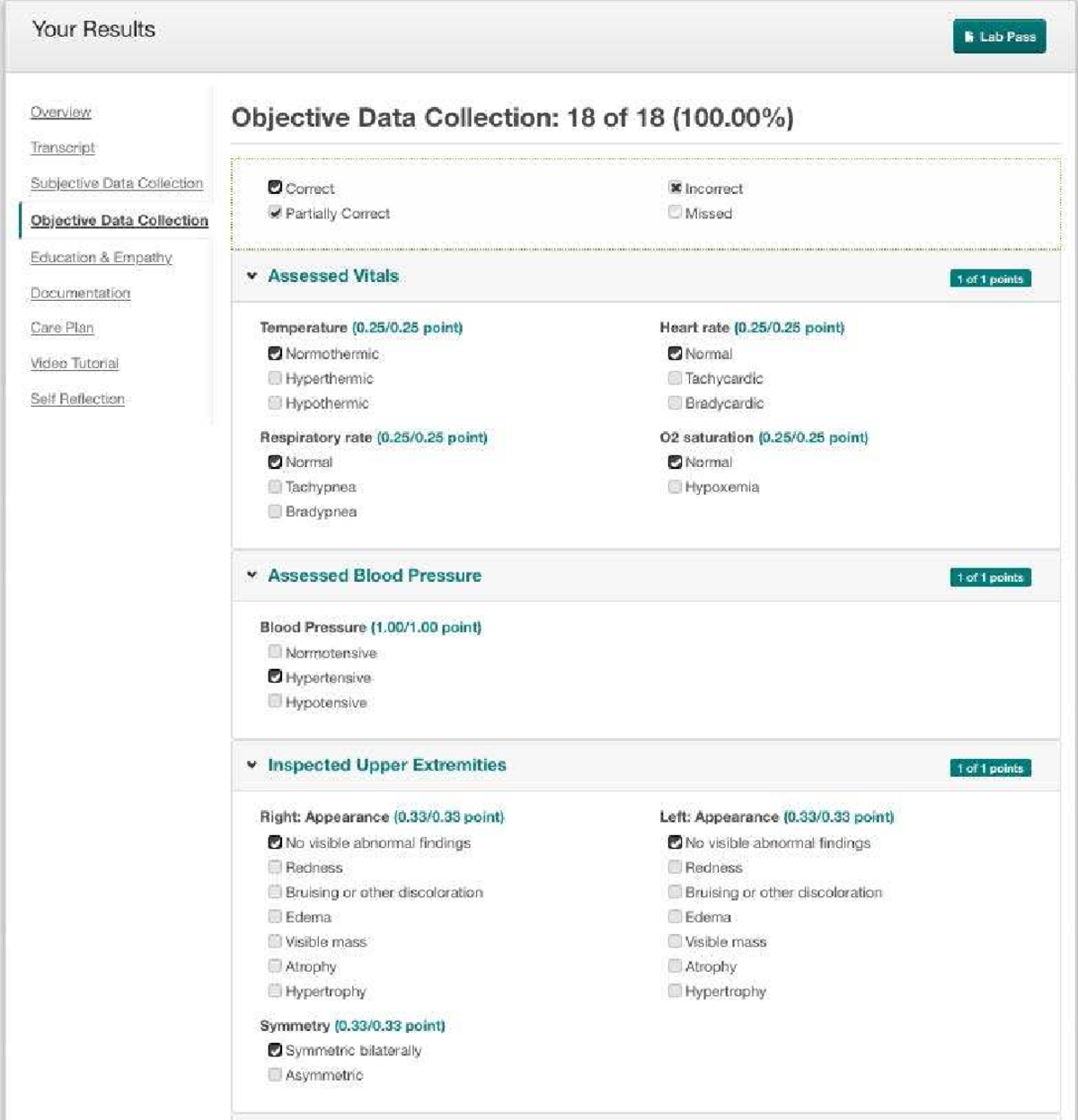Toggle the Hypertensive checkbox
Viewport: 1078px width, 1120px height.
275,677
